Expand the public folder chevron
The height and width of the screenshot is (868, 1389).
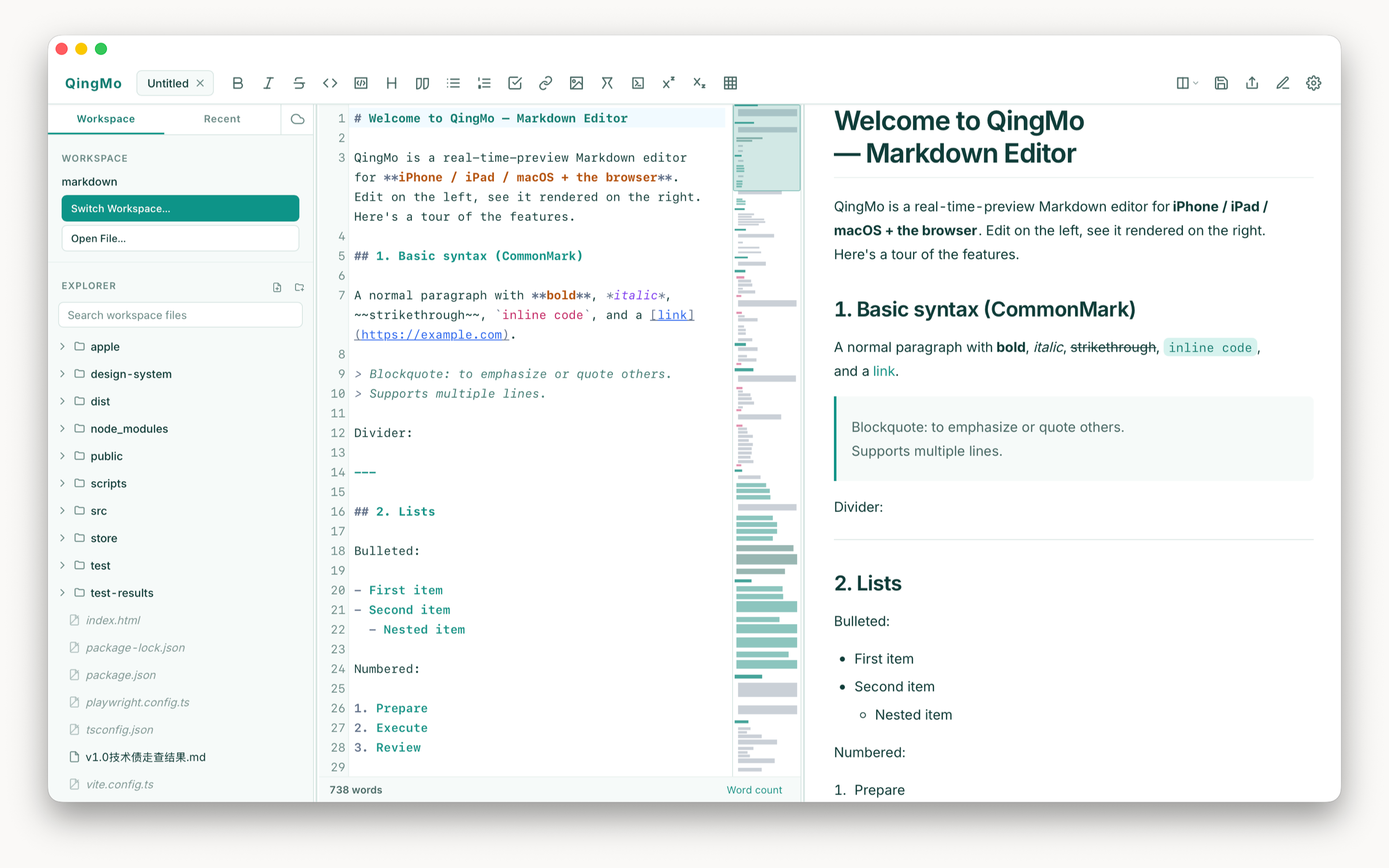(63, 456)
